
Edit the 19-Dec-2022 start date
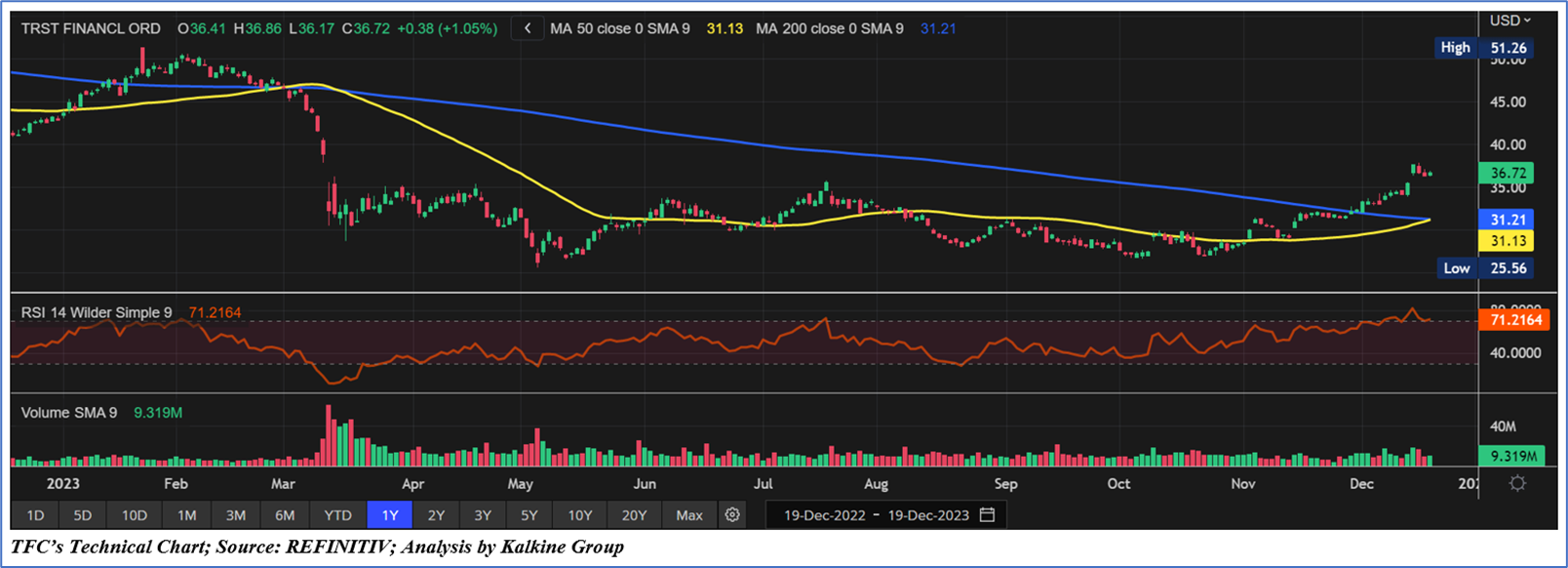coord(825,515)
